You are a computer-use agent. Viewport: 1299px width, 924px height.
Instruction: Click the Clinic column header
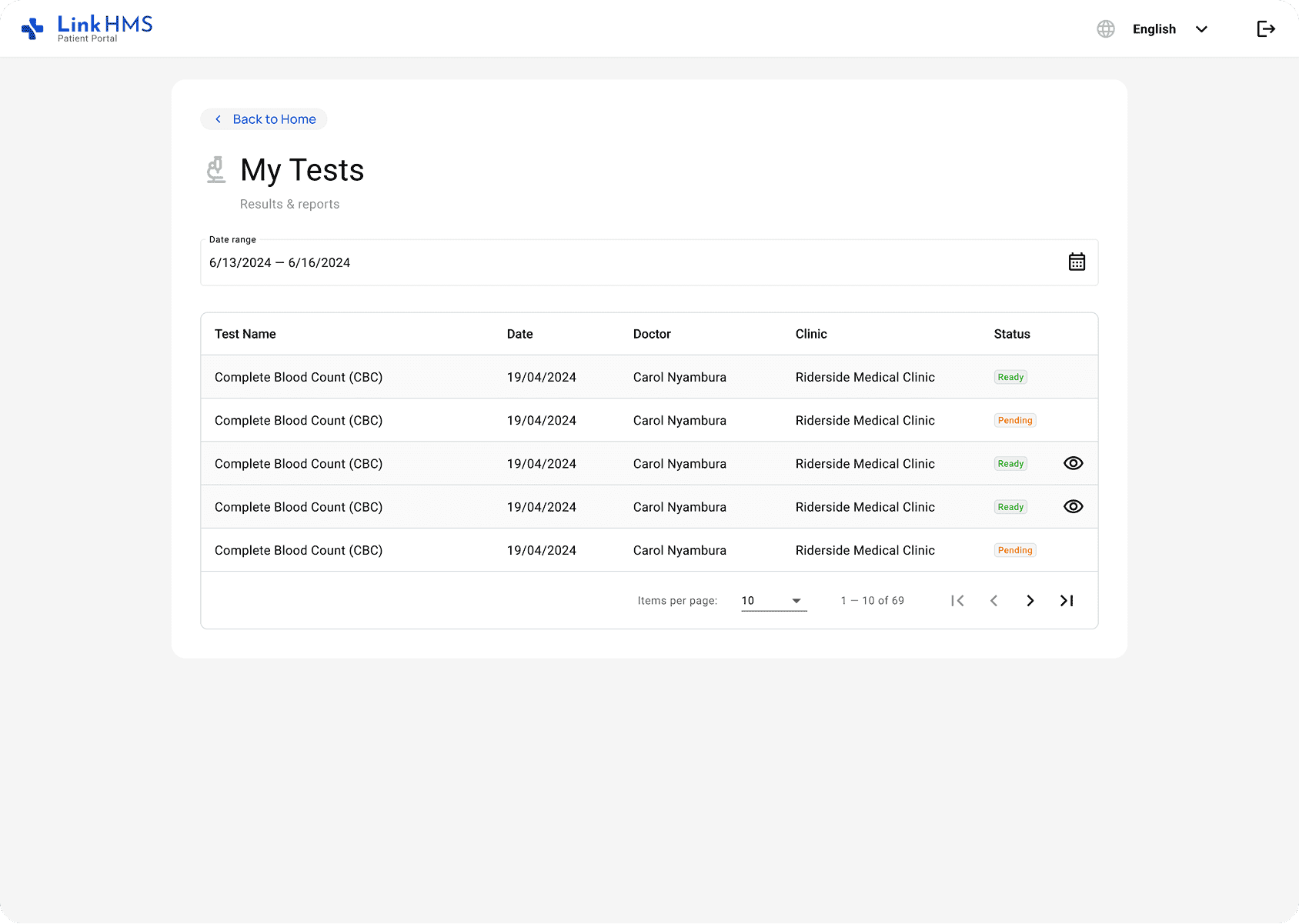pyautogui.click(x=811, y=334)
